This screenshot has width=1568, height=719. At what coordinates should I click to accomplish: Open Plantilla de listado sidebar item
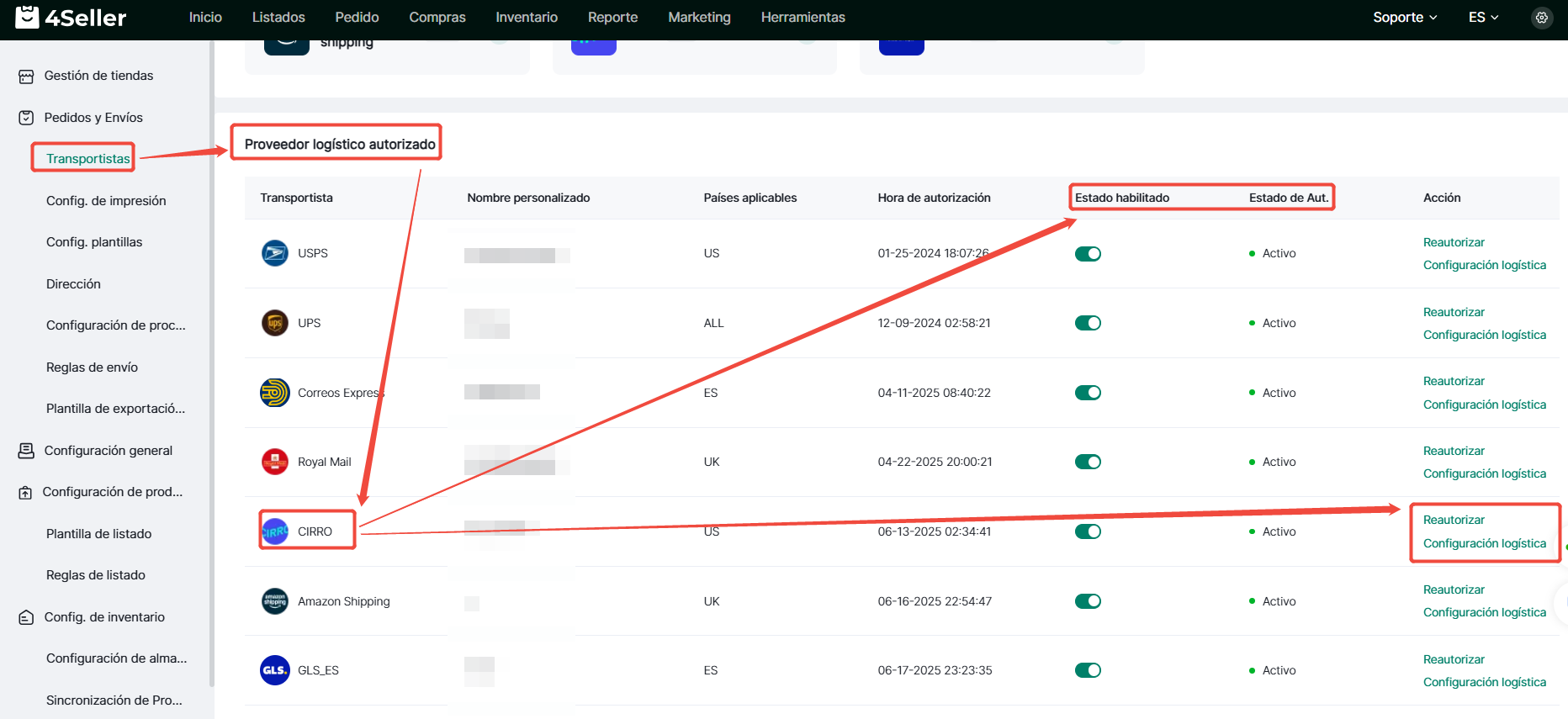coord(98,534)
